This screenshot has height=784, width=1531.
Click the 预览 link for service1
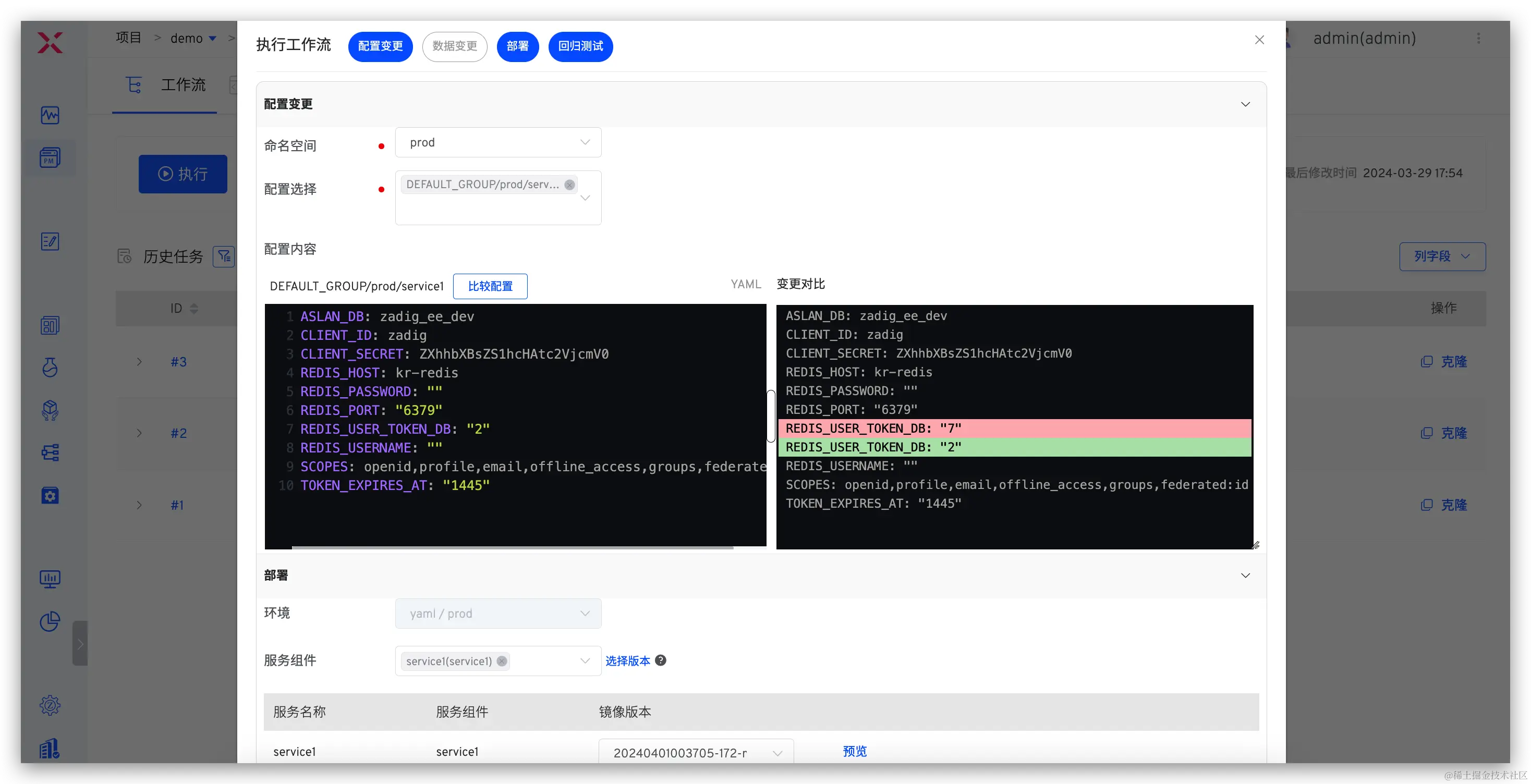click(x=855, y=751)
